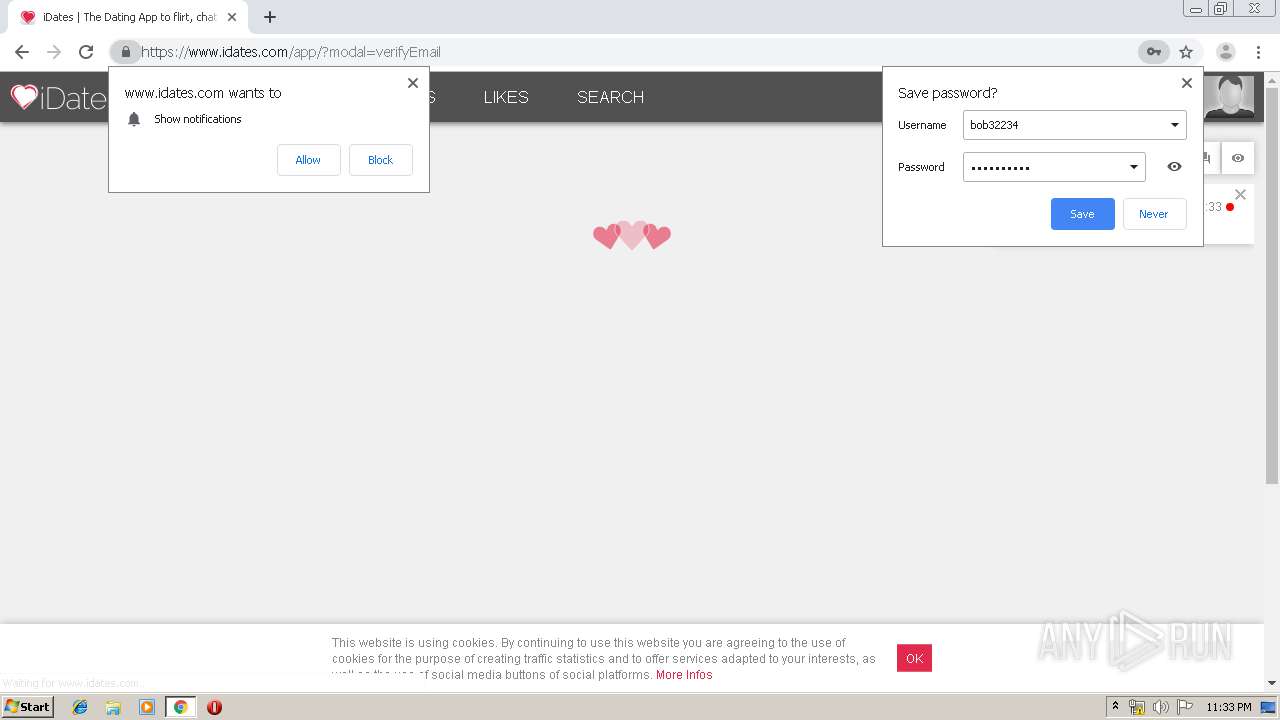Image resolution: width=1280 pixels, height=720 pixels.
Task: Open a new browser tab
Action: tap(269, 17)
